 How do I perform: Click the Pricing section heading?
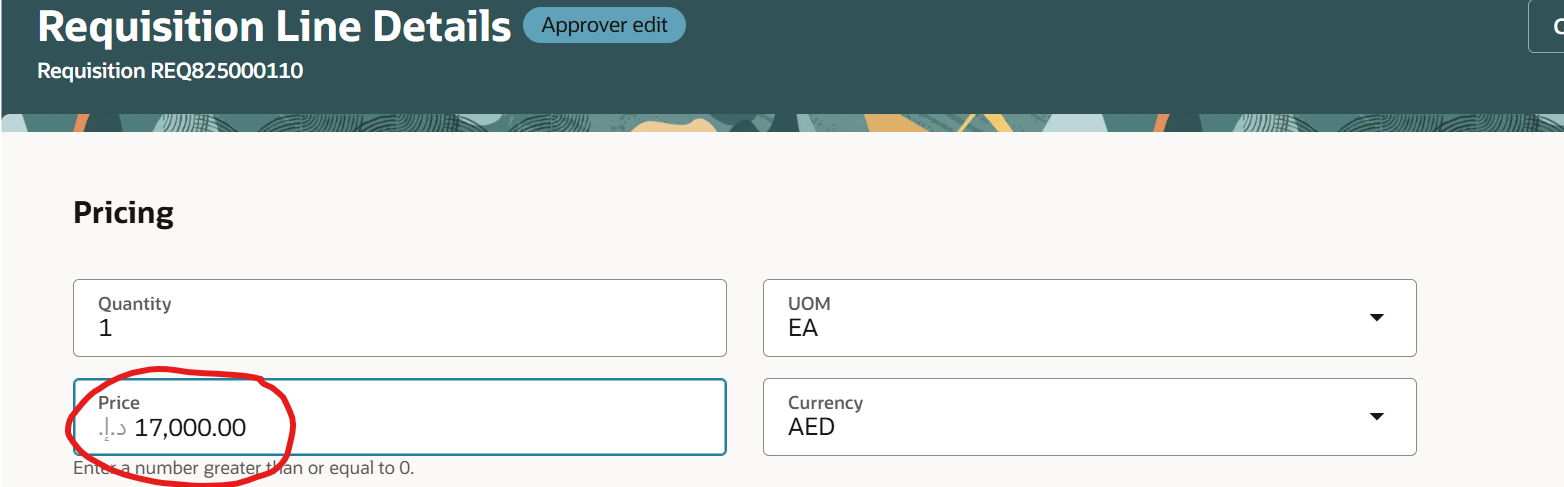click(124, 213)
